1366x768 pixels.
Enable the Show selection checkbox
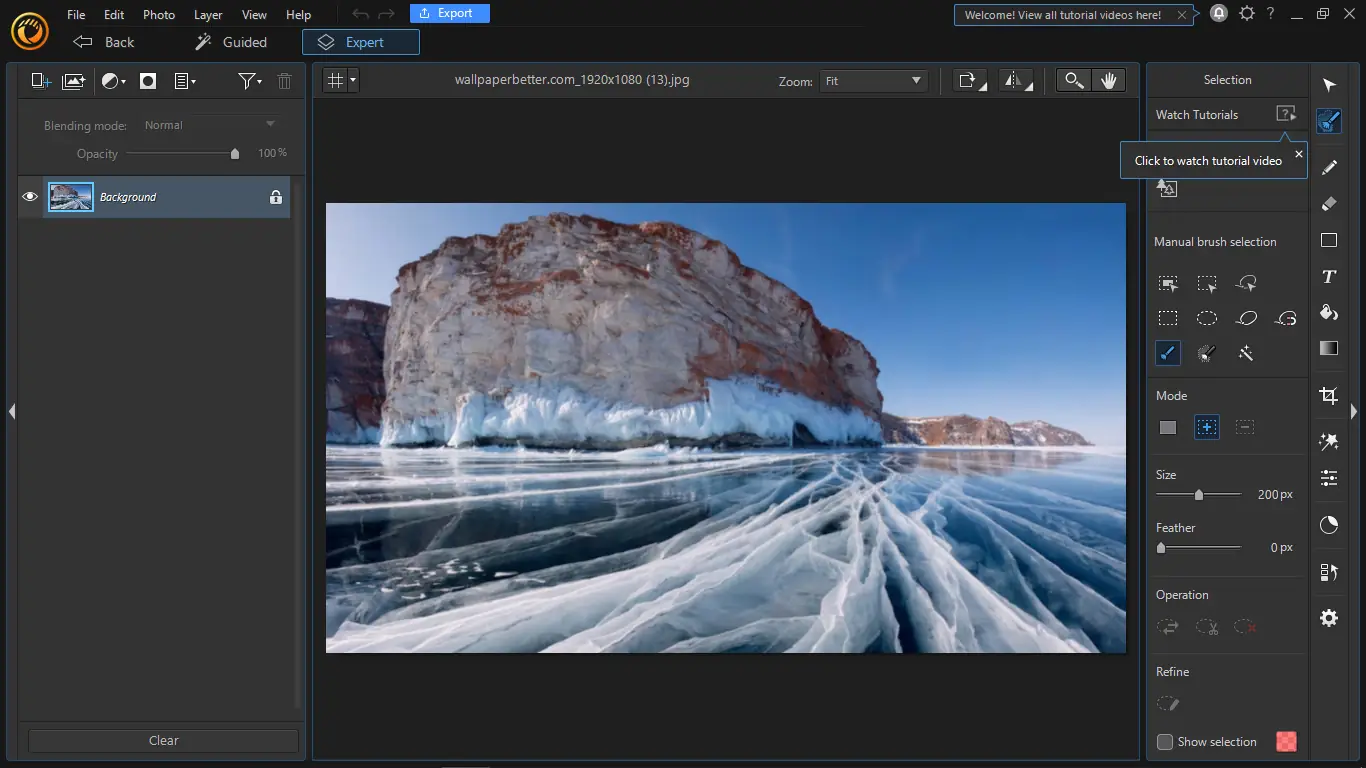point(1165,742)
